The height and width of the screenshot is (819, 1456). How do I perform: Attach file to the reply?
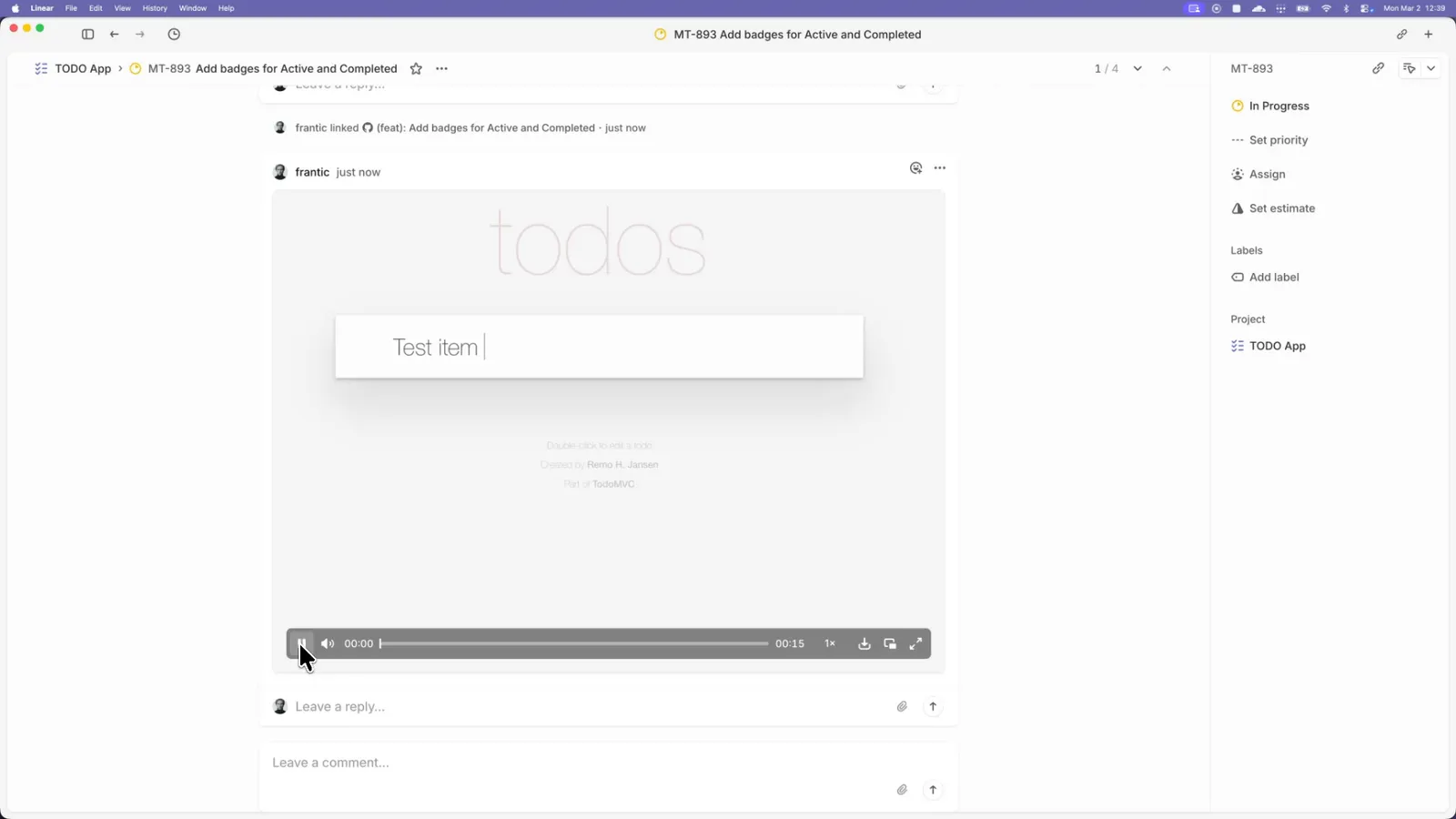(x=902, y=706)
